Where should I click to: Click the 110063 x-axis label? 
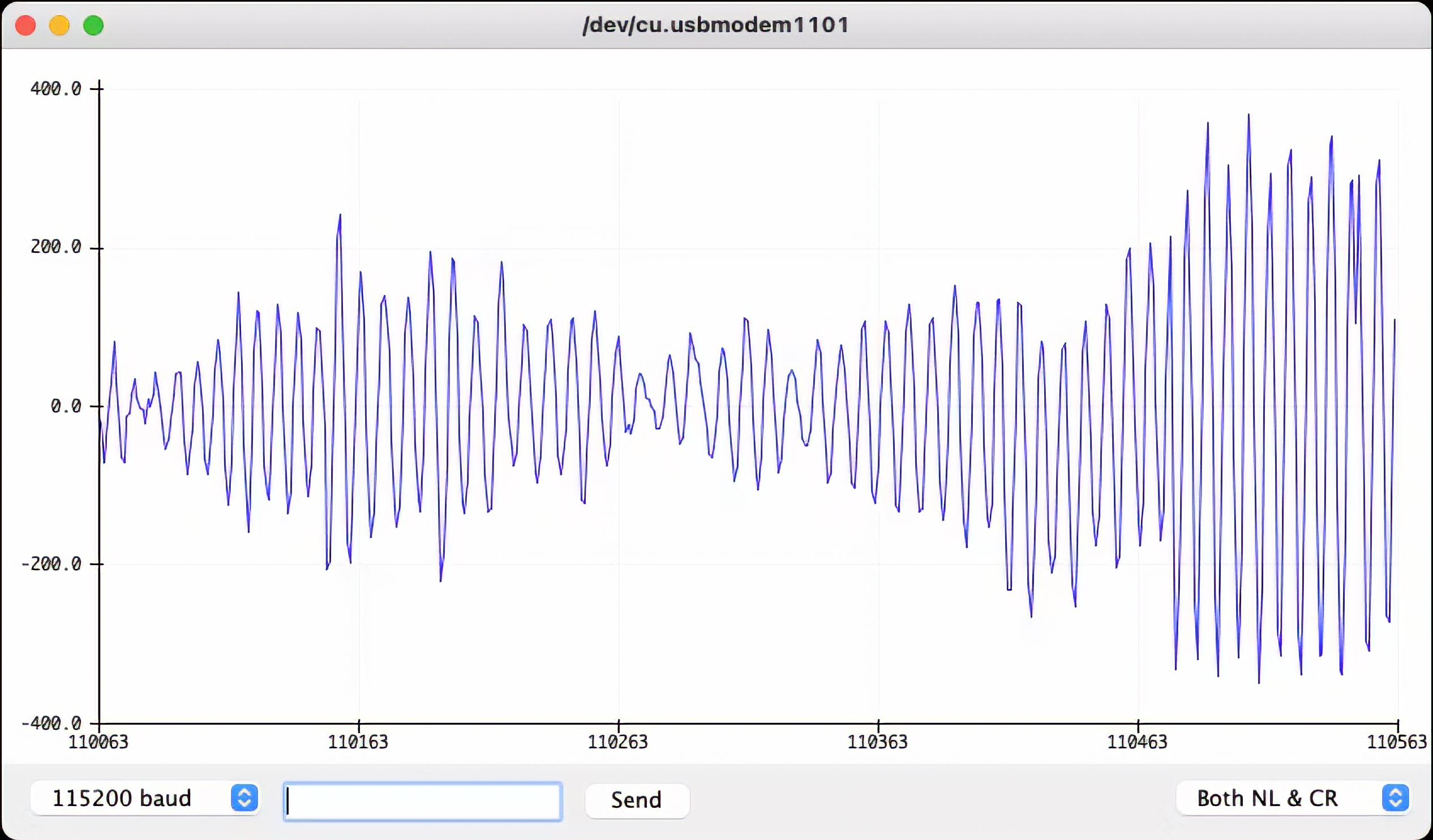click(x=98, y=742)
